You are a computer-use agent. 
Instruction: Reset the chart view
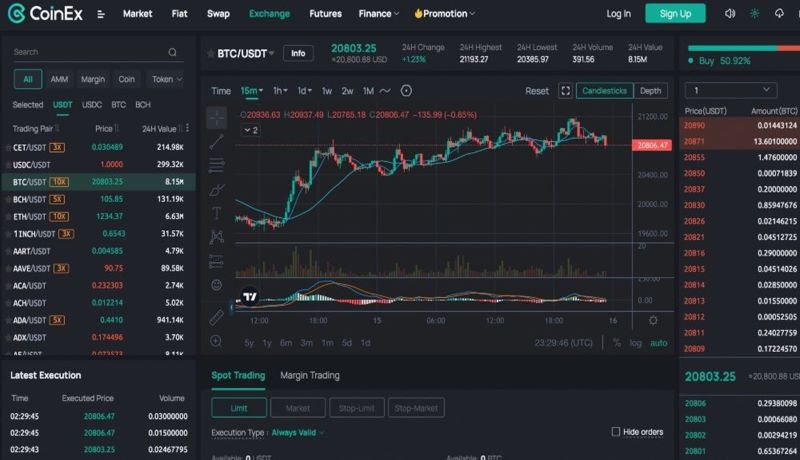[x=537, y=91]
